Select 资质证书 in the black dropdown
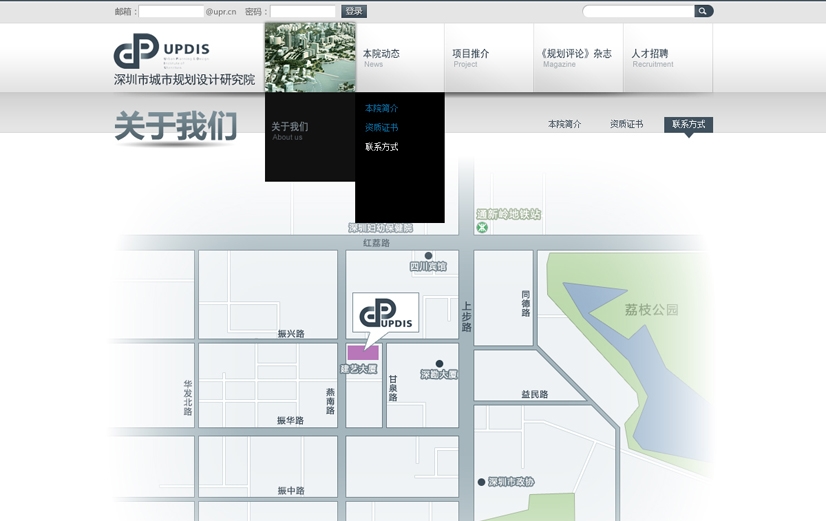 pyautogui.click(x=381, y=128)
